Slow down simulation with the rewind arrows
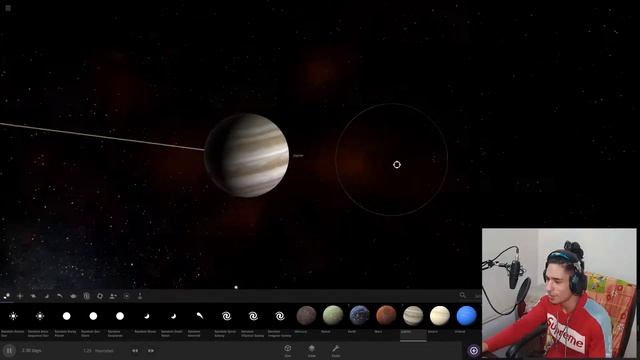Image resolution: width=640 pixels, height=360 pixels. click(x=135, y=351)
